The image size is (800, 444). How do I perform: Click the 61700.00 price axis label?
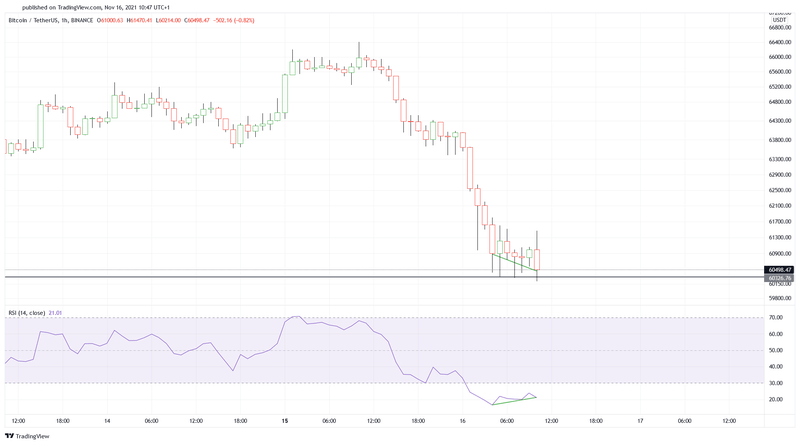(x=780, y=221)
